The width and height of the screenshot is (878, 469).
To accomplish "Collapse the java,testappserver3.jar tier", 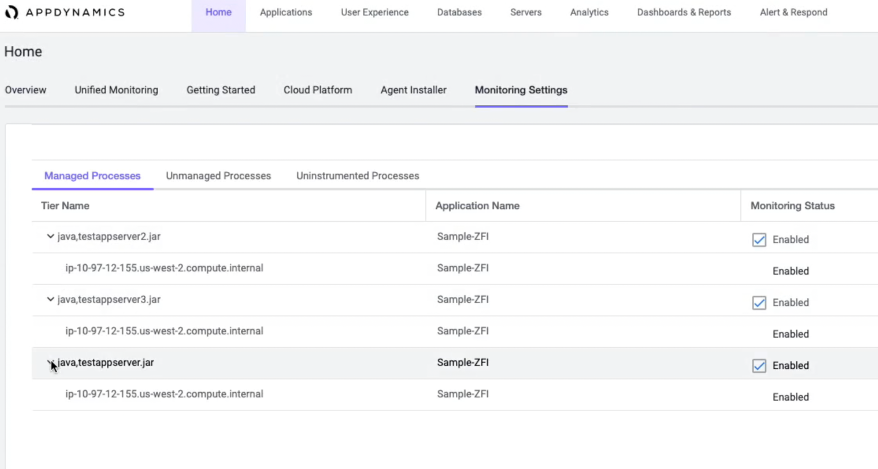I will click(50, 299).
